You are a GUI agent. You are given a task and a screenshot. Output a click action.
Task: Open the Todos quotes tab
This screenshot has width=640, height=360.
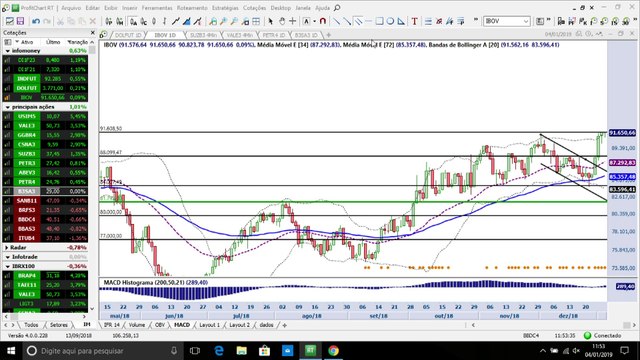coord(31,325)
